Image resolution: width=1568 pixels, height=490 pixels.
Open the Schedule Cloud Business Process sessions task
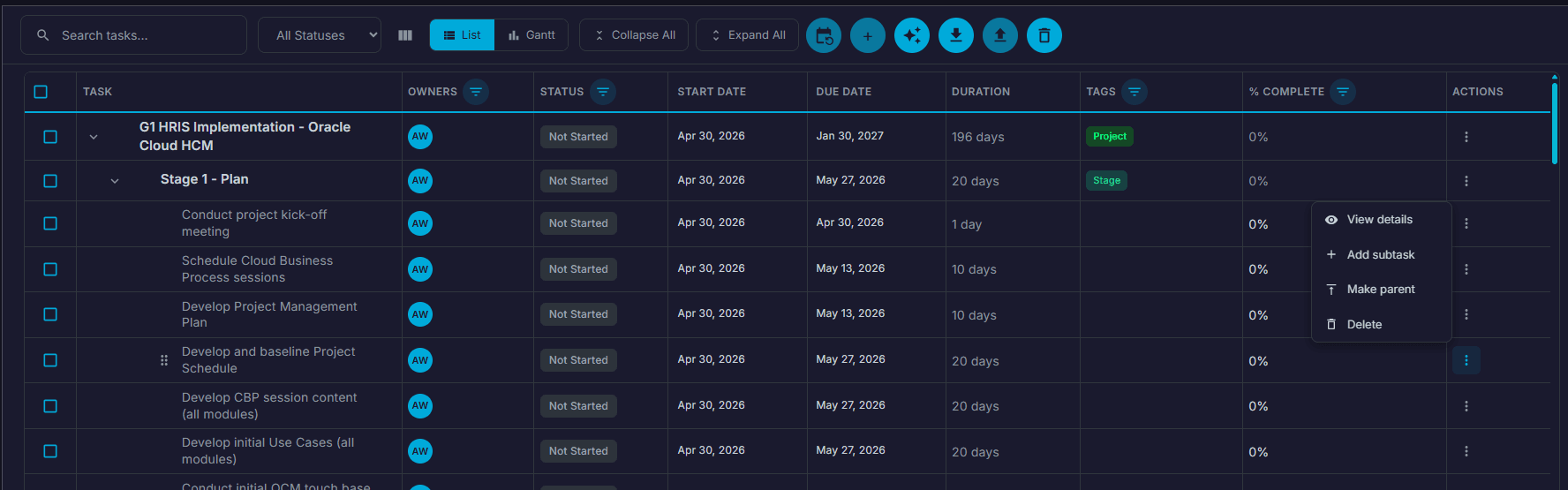point(257,269)
